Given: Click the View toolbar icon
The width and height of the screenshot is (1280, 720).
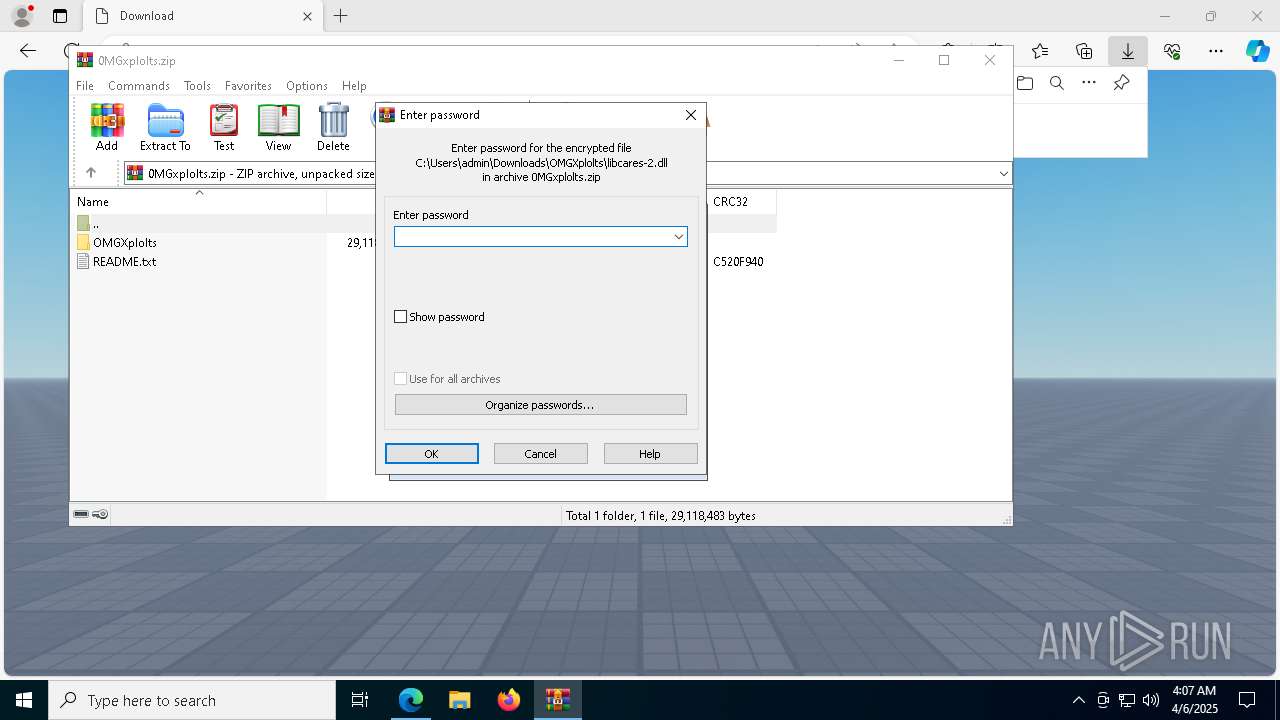Looking at the screenshot, I should click(278, 127).
